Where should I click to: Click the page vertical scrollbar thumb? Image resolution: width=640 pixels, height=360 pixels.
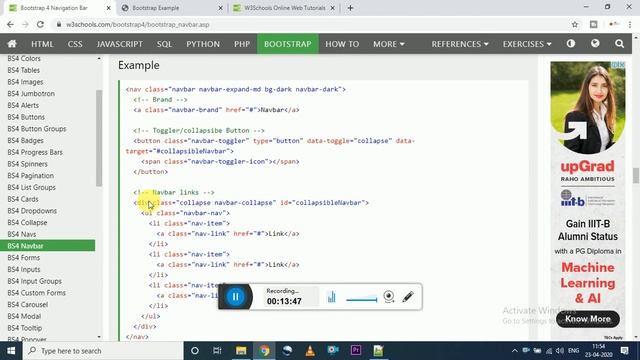tap(636, 176)
